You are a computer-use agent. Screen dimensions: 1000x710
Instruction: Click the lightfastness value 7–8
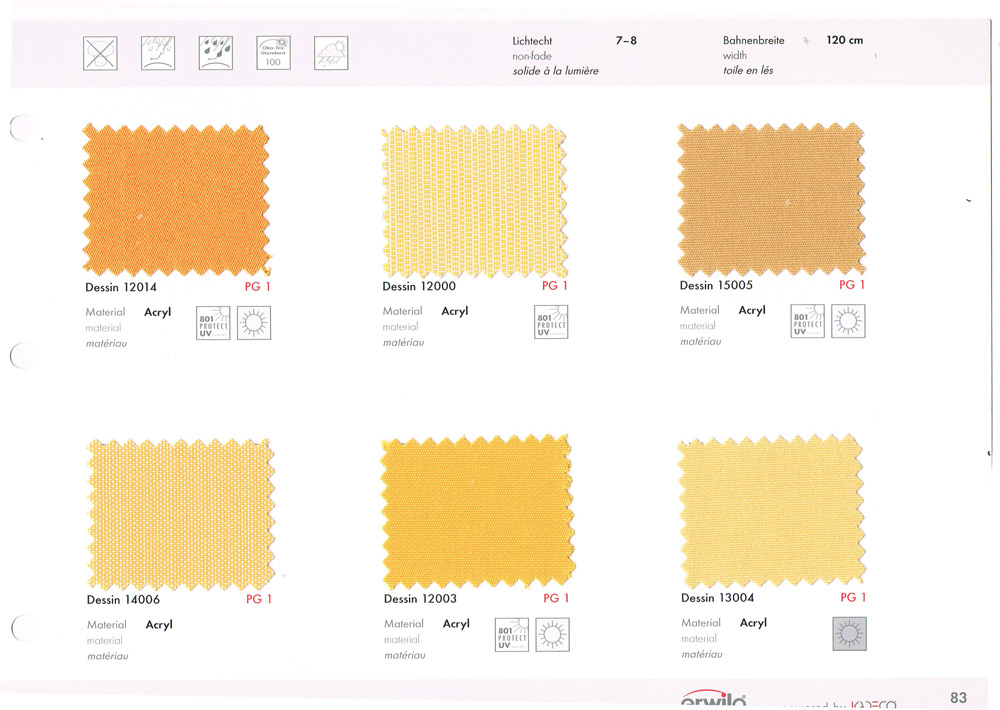[626, 40]
